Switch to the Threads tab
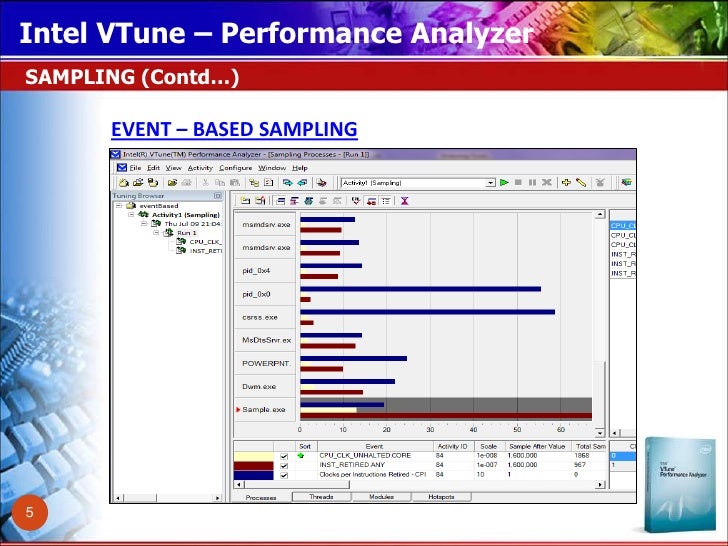The height and width of the screenshot is (546, 728). (x=321, y=497)
